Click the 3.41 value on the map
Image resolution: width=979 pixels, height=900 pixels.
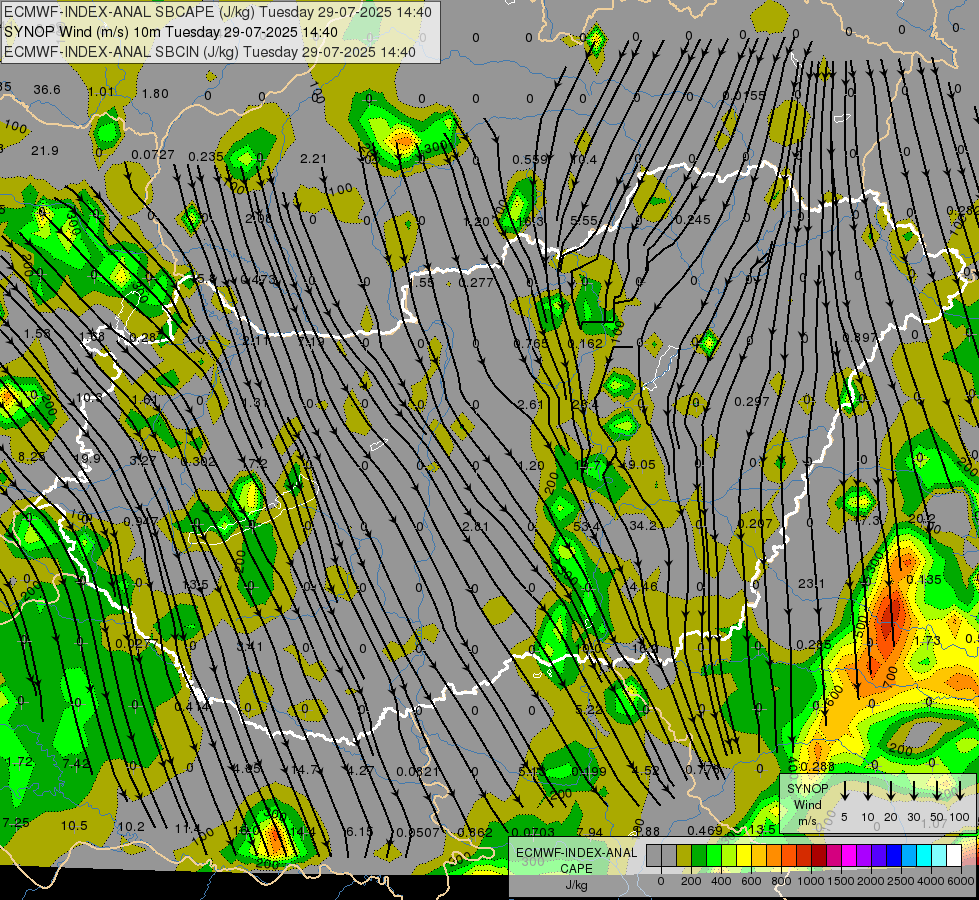click(250, 646)
